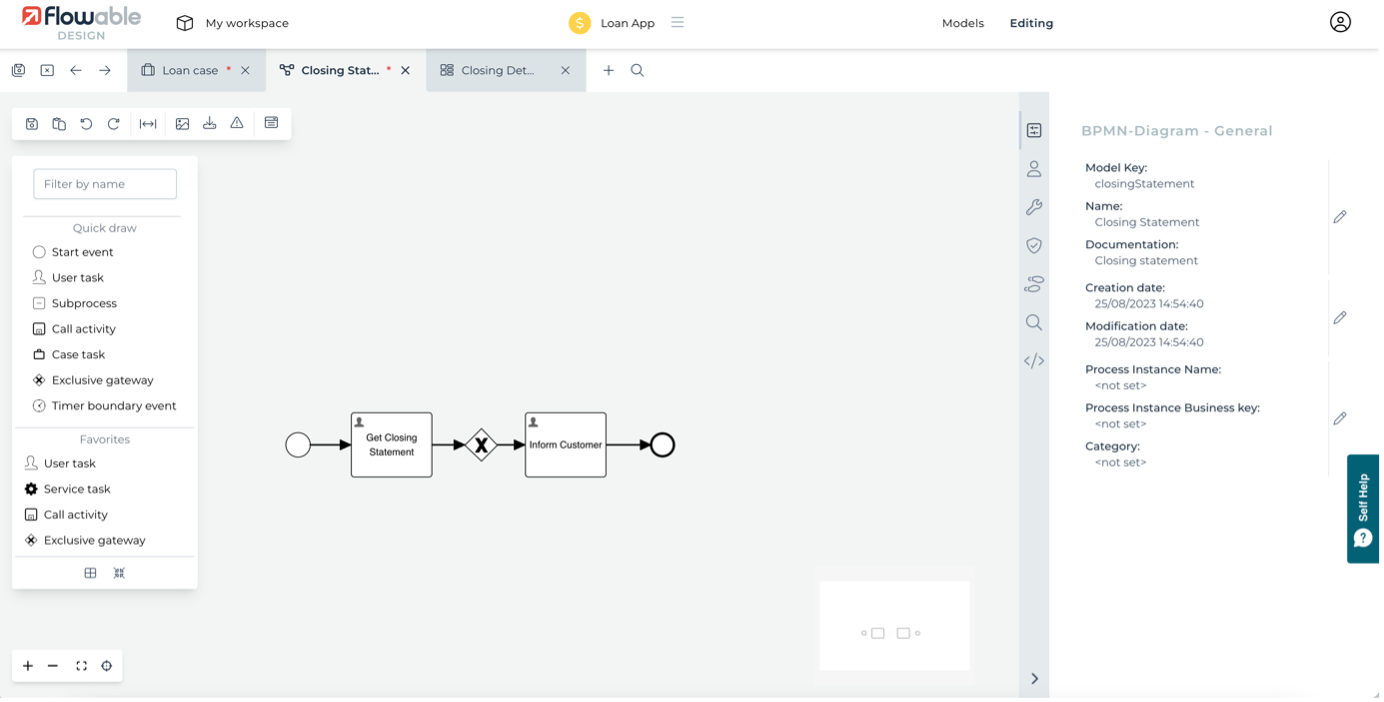This screenshot has height=702, width=1384.
Task: Toggle the grid view in the palette
Action: click(x=90, y=573)
